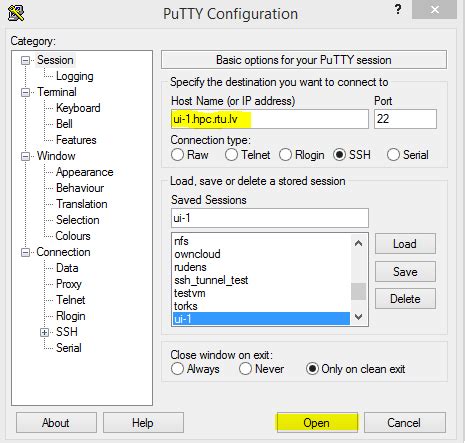This screenshot has width=465, height=443.
Task: Open the Telnet category in the tree
Action: click(x=71, y=300)
